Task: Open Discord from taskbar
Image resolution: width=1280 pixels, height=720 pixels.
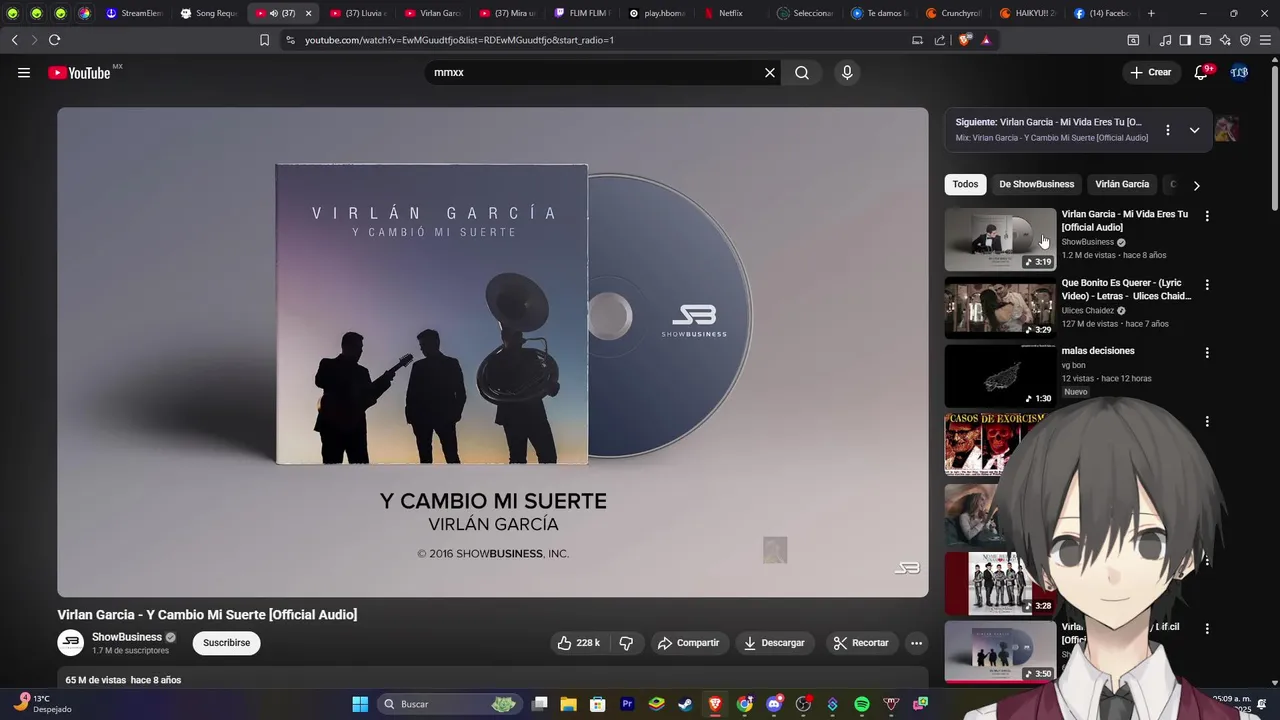Action: [x=774, y=704]
